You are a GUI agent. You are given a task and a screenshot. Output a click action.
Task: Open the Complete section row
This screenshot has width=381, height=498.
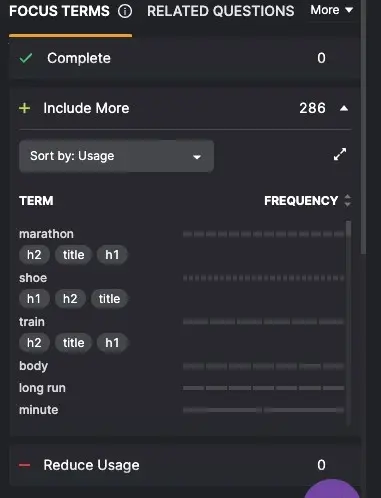click(x=185, y=58)
